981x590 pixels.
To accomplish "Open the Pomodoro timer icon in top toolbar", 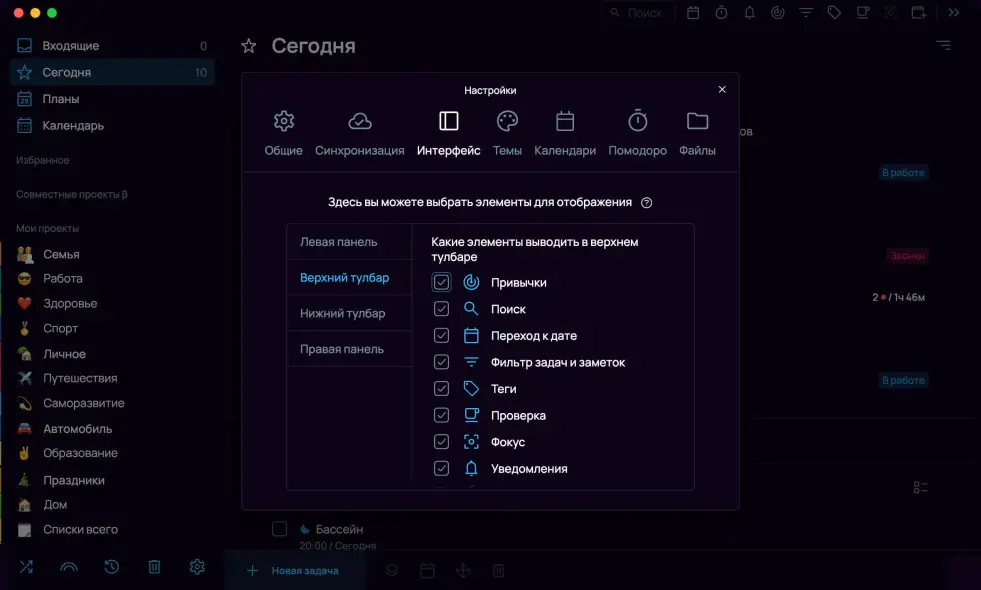I will point(721,13).
